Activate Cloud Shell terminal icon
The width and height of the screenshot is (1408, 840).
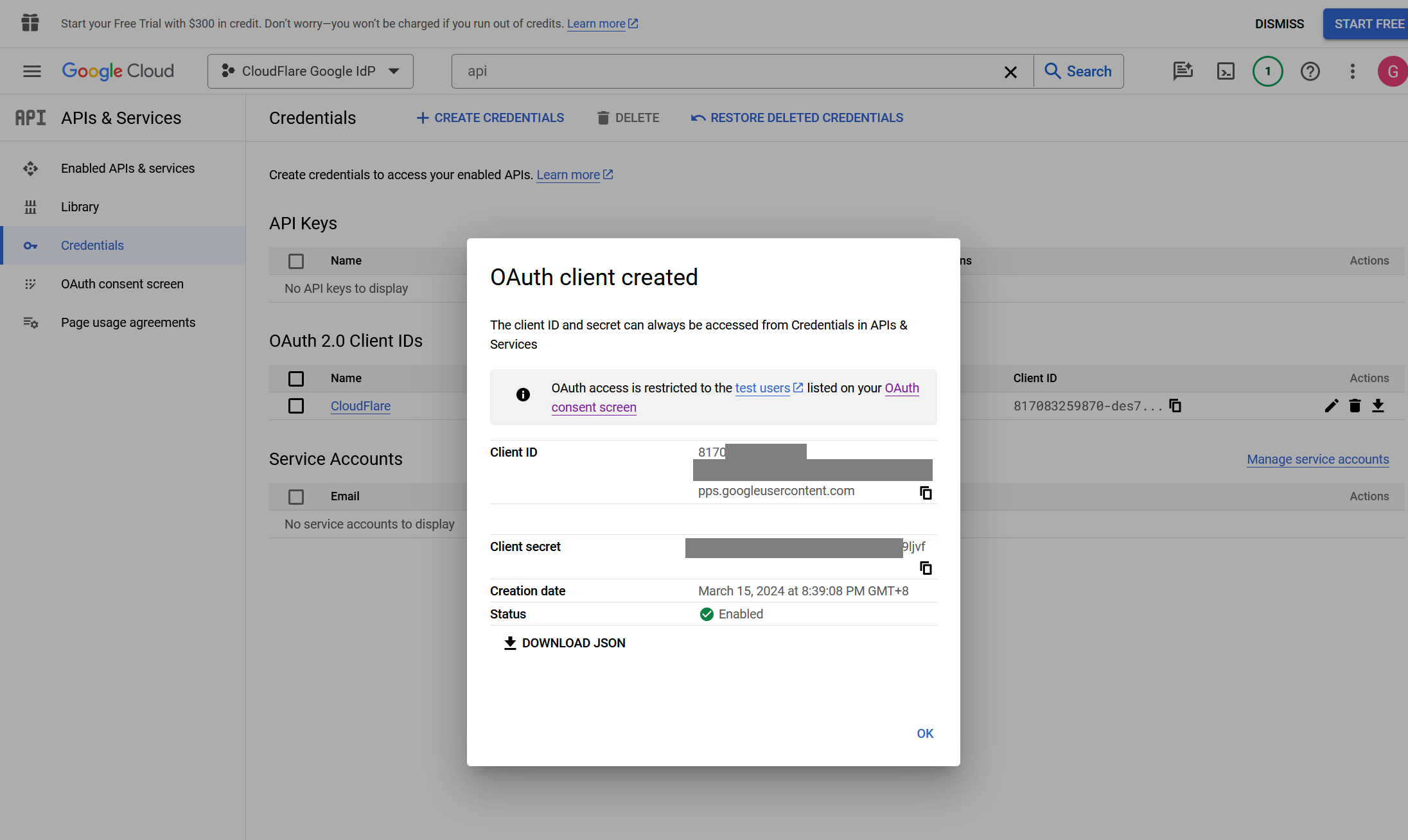click(x=1226, y=71)
